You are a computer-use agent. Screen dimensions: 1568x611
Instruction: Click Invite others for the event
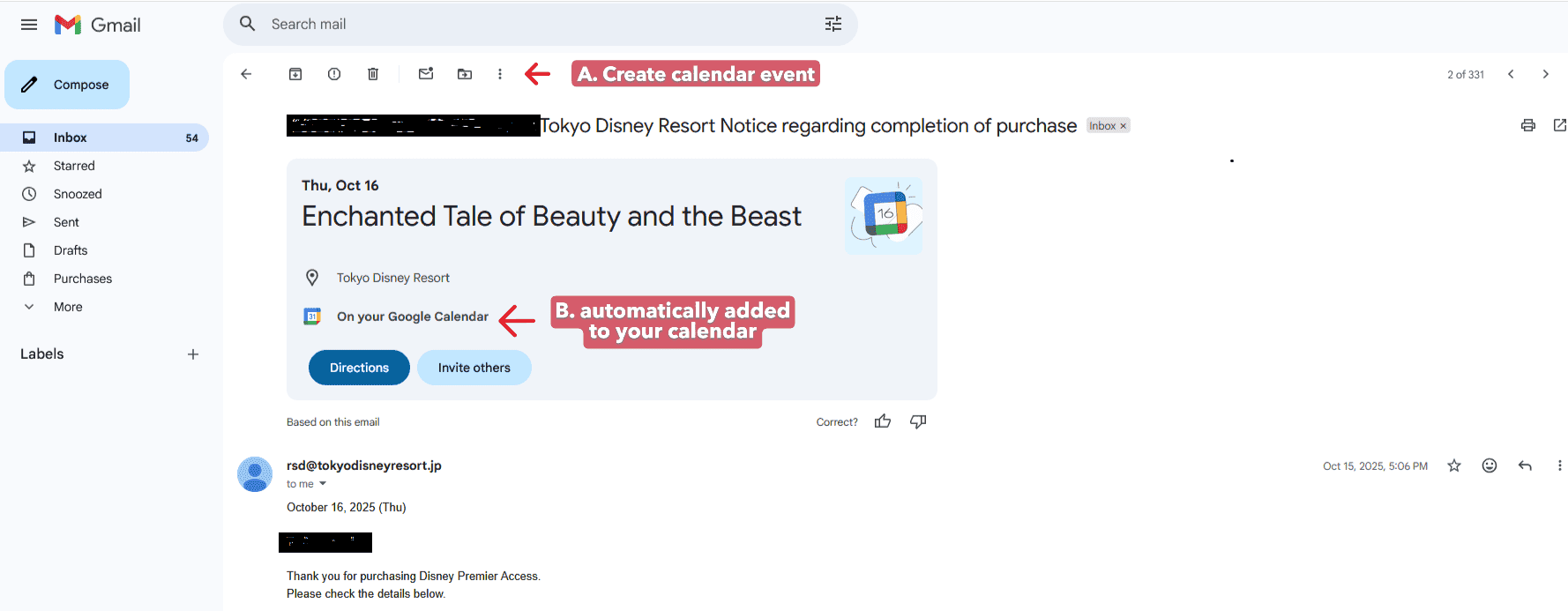click(474, 368)
